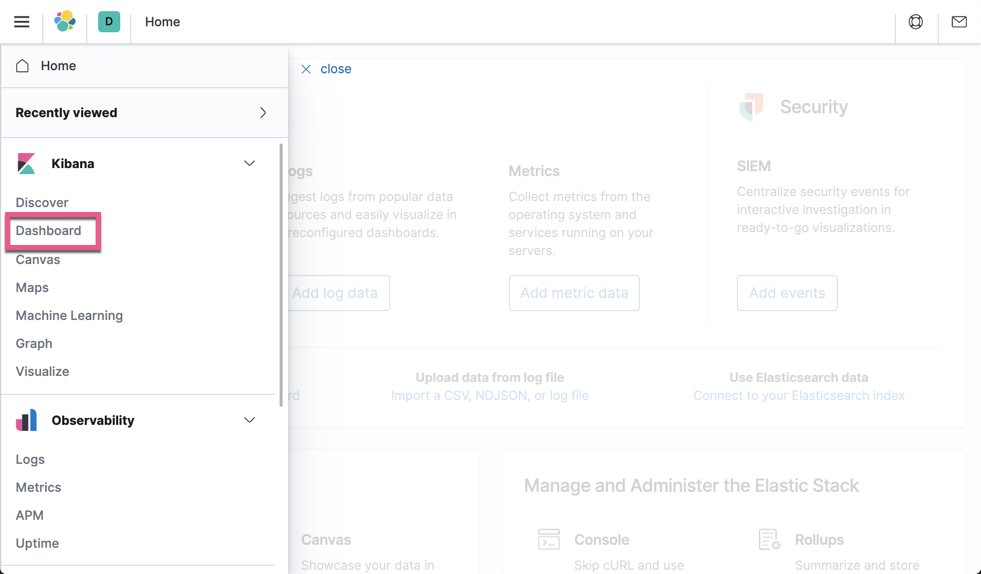Click Add metric data button
Viewport: 981px width, 574px height.
click(x=574, y=293)
